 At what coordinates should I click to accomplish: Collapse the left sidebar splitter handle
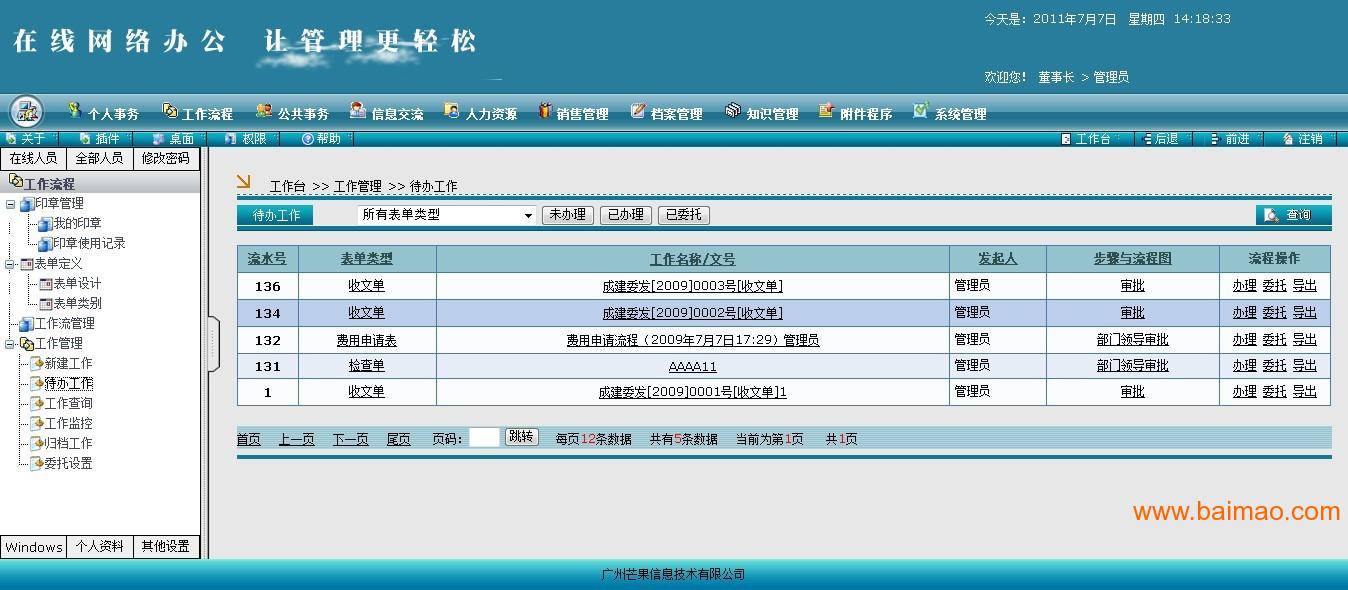tap(213, 344)
